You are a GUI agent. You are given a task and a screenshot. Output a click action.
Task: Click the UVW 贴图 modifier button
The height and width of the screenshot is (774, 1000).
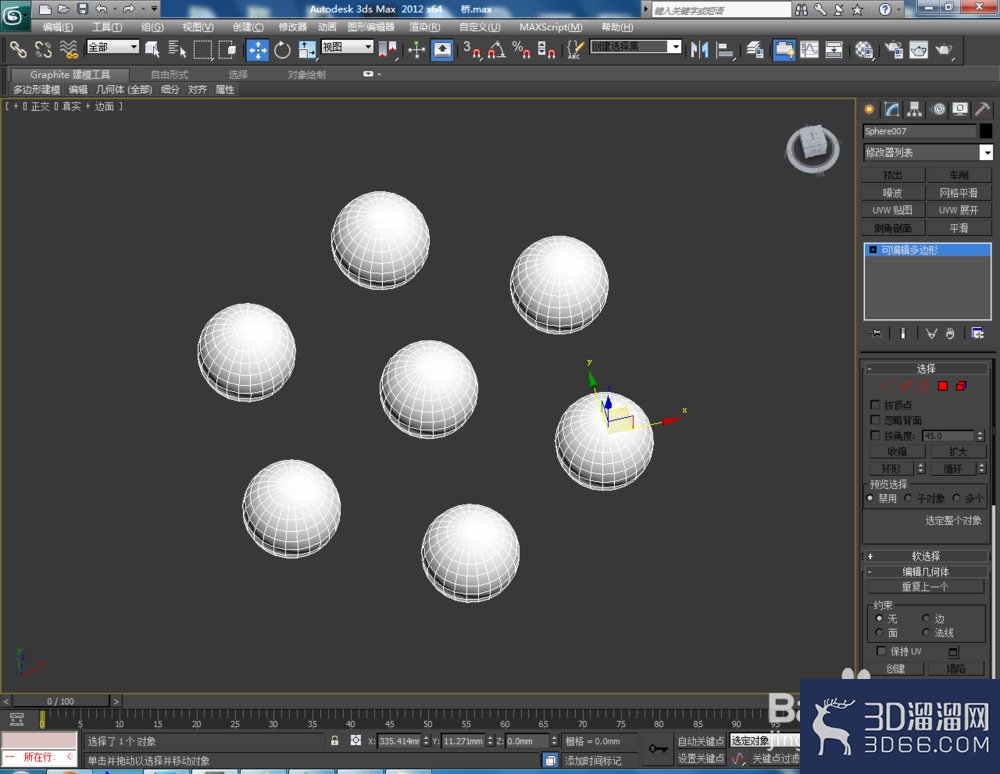[893, 210]
